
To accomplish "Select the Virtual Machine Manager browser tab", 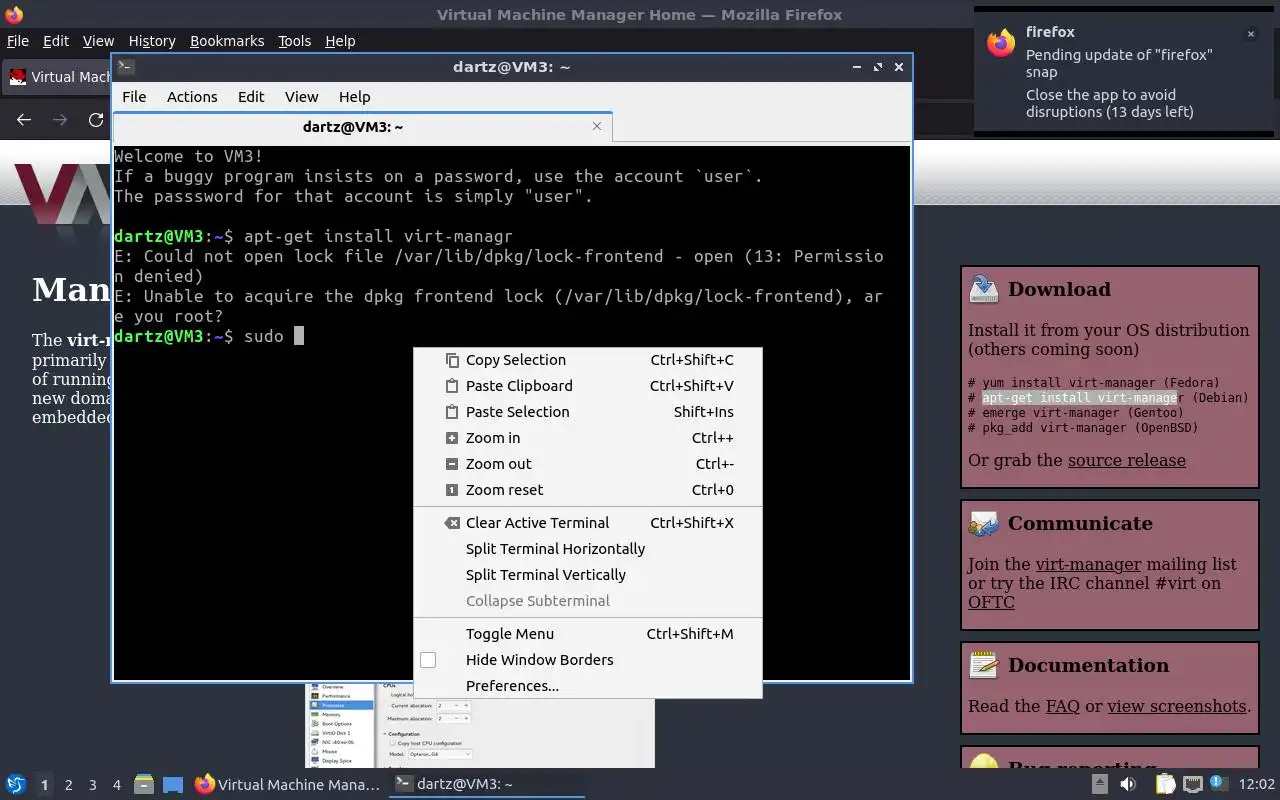I will tap(58, 77).
